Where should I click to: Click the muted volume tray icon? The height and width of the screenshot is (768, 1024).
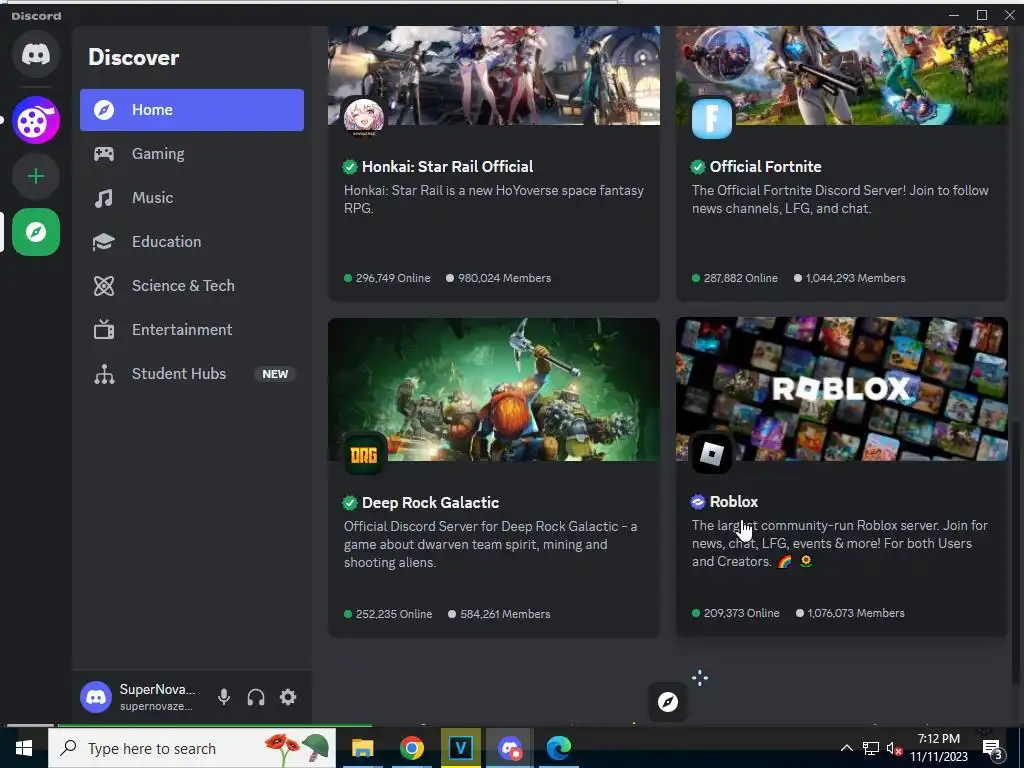click(x=895, y=749)
